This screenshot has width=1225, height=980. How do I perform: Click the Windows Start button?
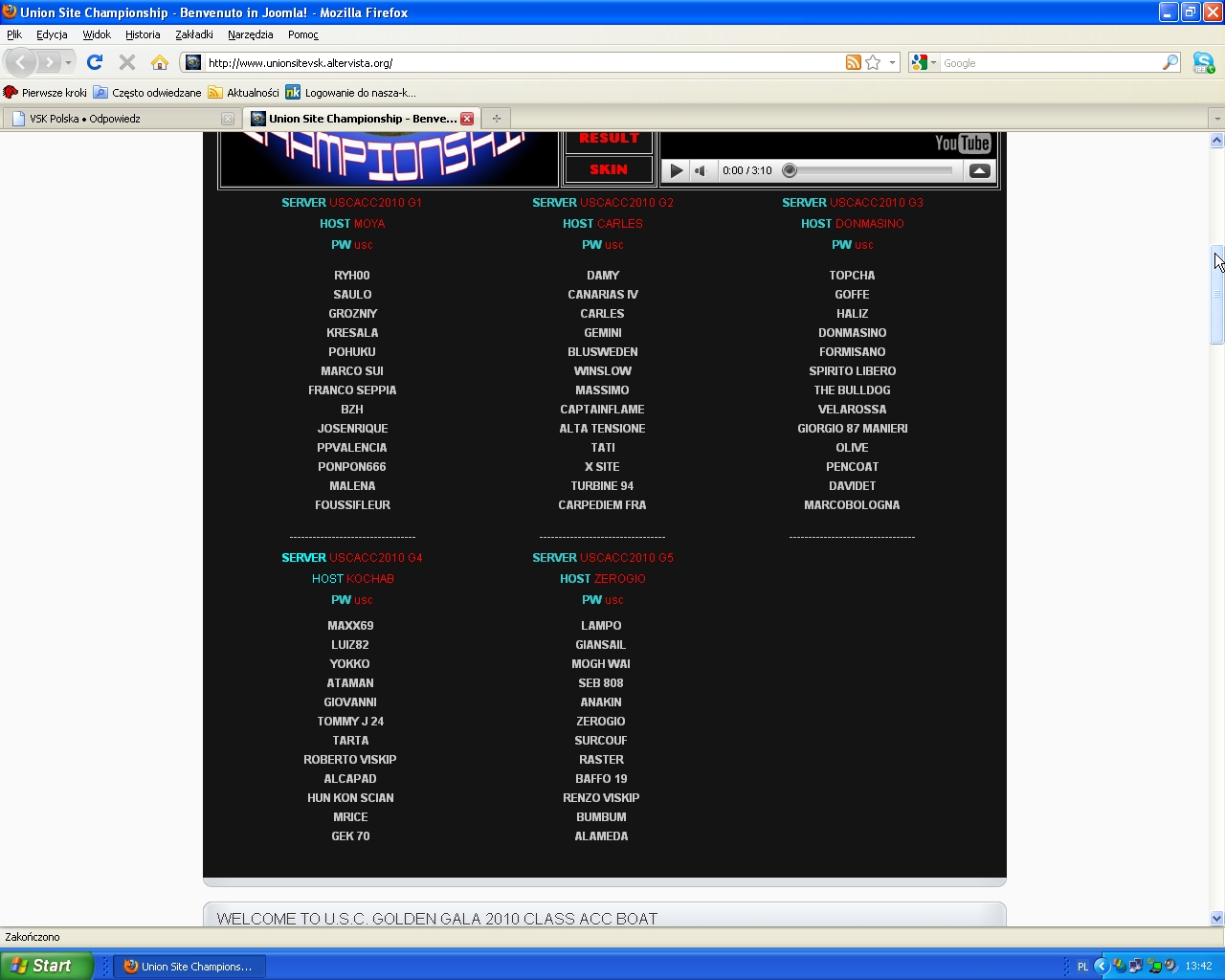tap(46, 966)
